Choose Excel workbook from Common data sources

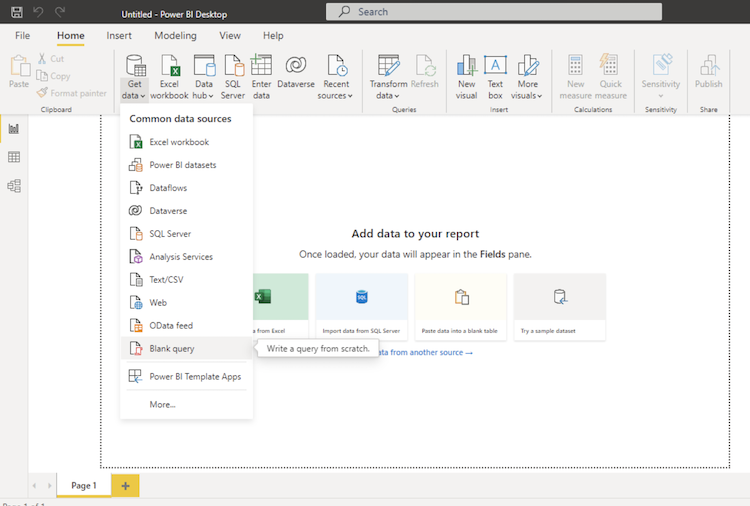[187, 142]
